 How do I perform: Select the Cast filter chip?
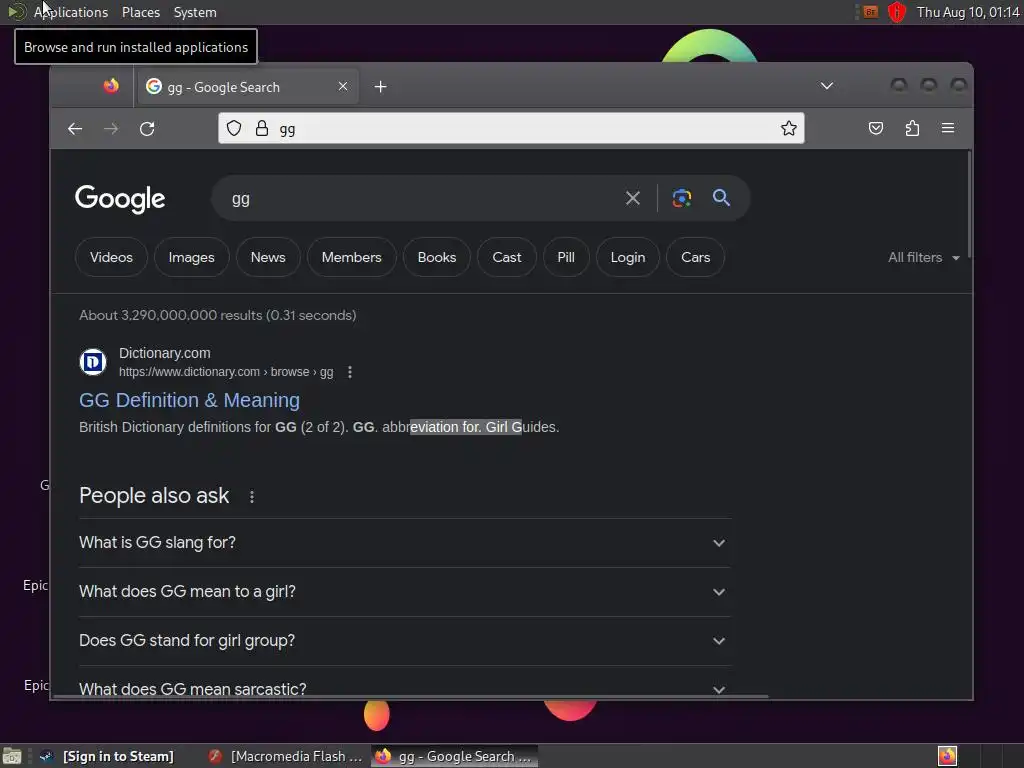507,257
